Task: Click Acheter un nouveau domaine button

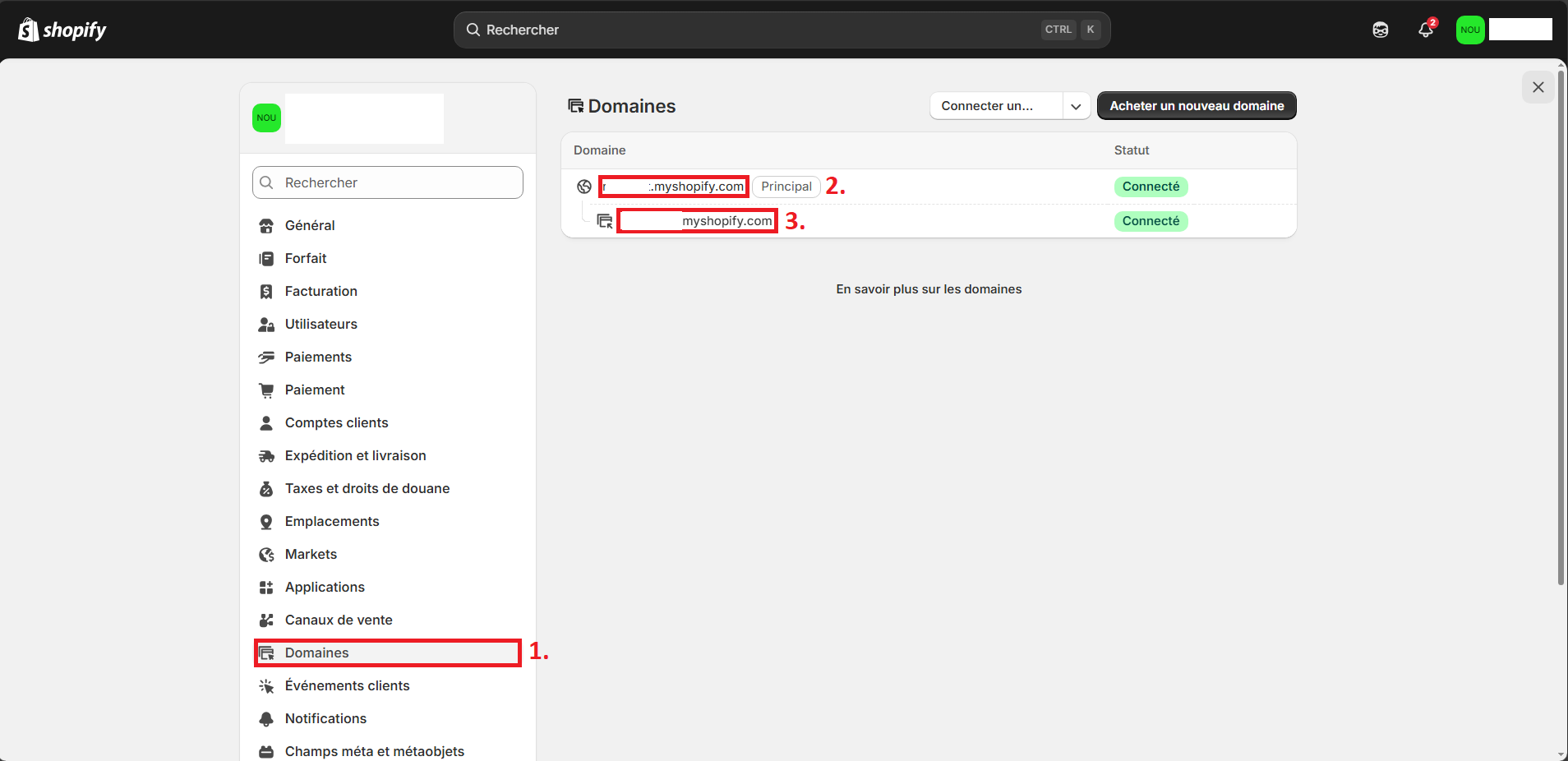Action: [x=1197, y=106]
